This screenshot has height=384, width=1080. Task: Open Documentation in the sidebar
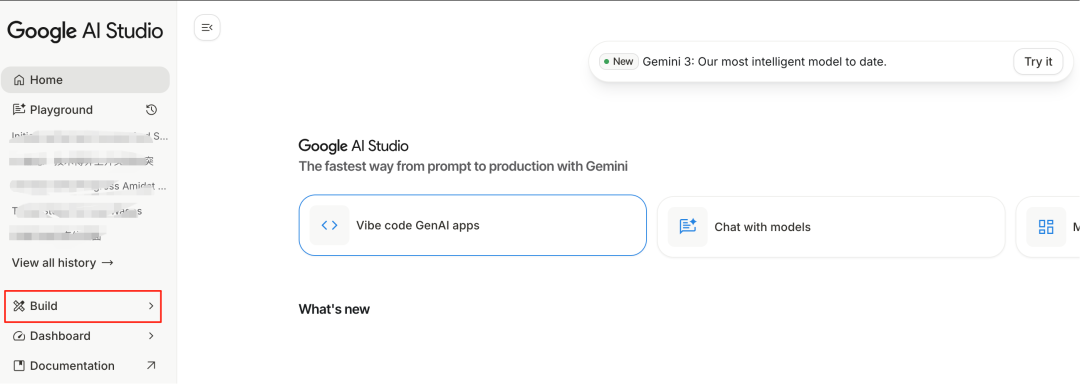pyautogui.click(x=85, y=365)
